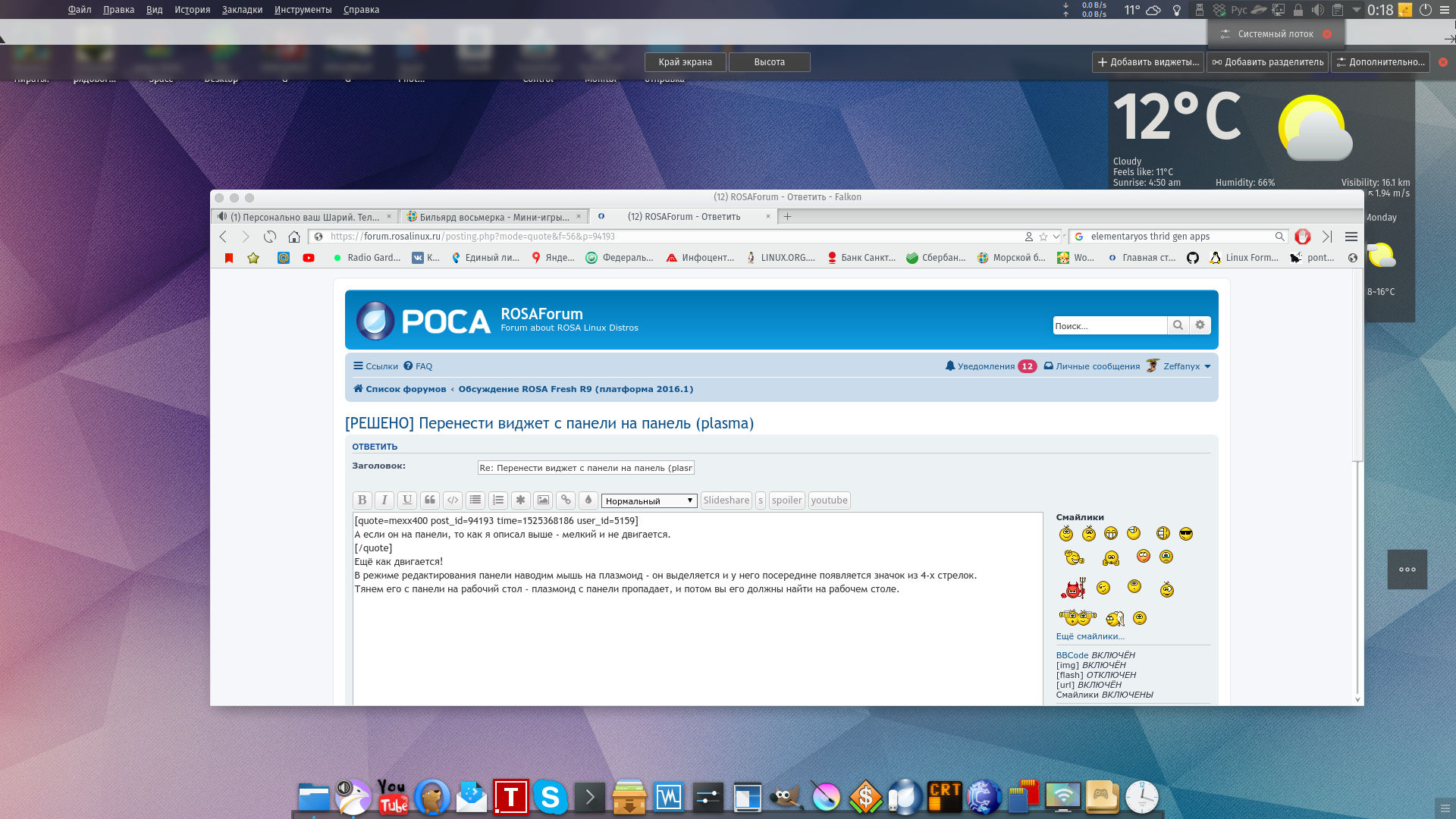Insert numbered list with ordered list icon
Screen dimensions: 1456x819
click(x=497, y=500)
